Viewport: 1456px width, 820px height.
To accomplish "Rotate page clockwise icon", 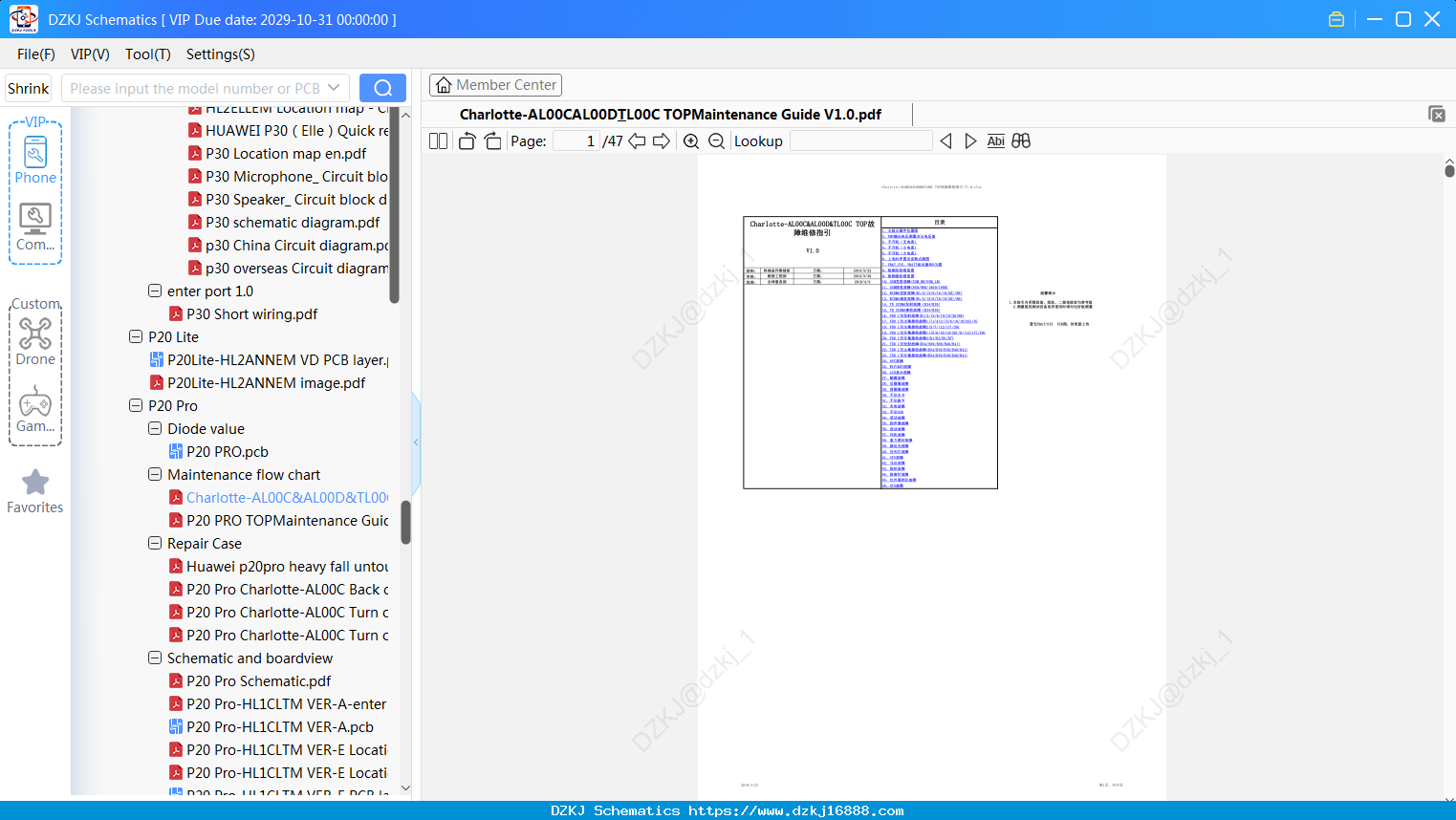I will click(492, 140).
